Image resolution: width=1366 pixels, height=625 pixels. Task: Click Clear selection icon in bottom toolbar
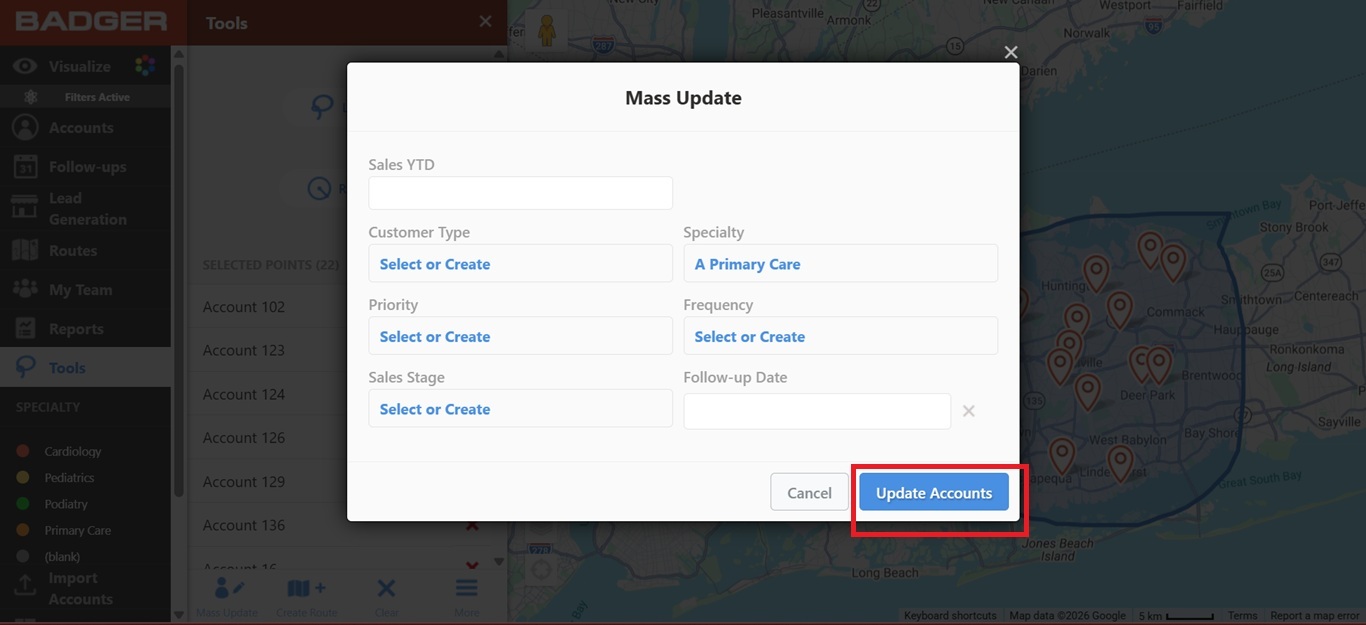pos(386,589)
